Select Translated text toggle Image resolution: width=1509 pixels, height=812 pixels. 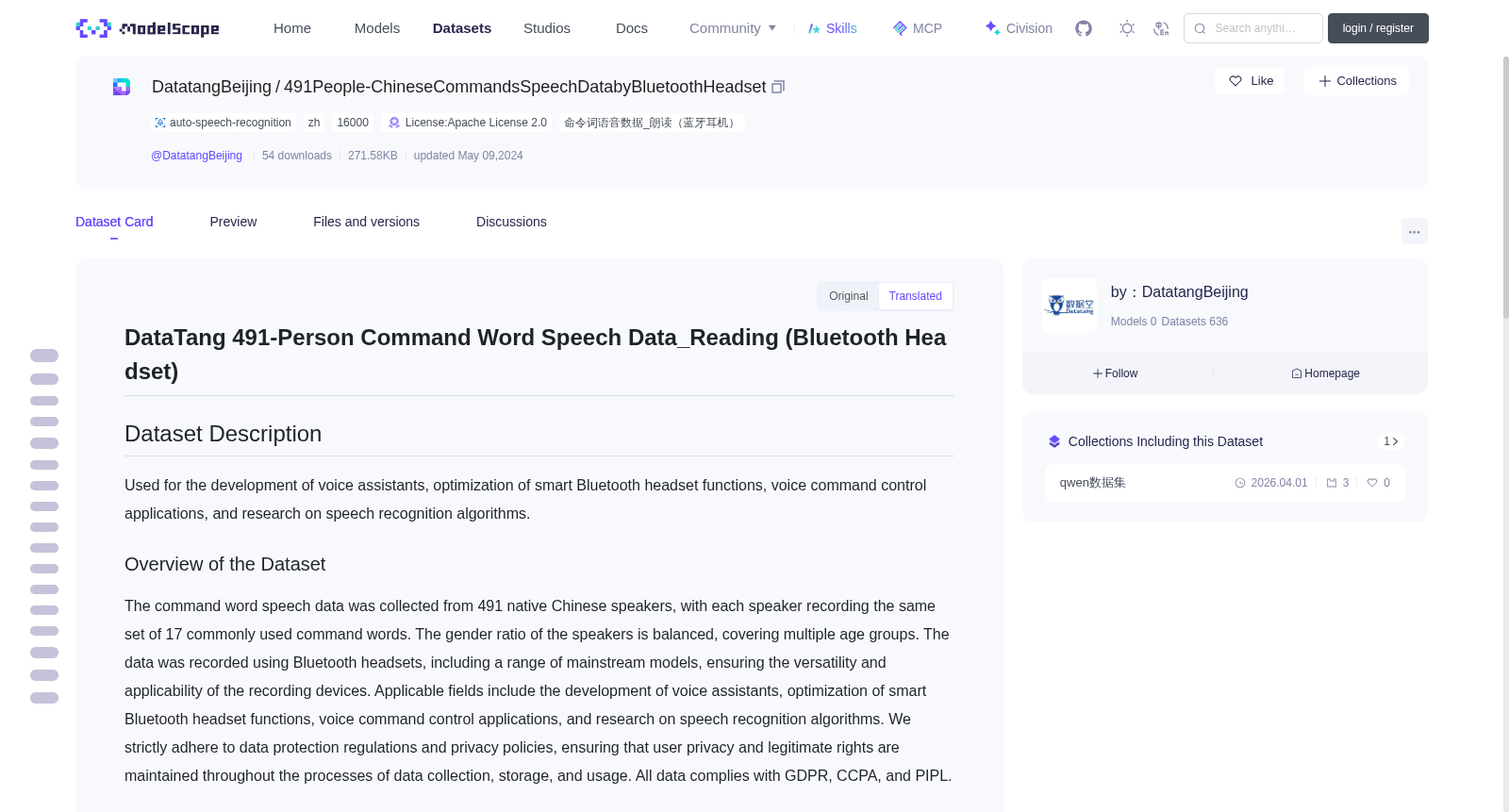(915, 296)
